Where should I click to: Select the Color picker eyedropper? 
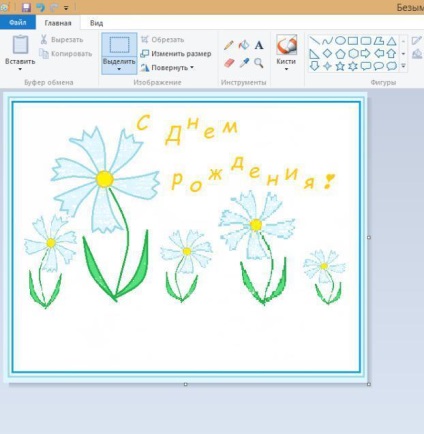tap(244, 63)
